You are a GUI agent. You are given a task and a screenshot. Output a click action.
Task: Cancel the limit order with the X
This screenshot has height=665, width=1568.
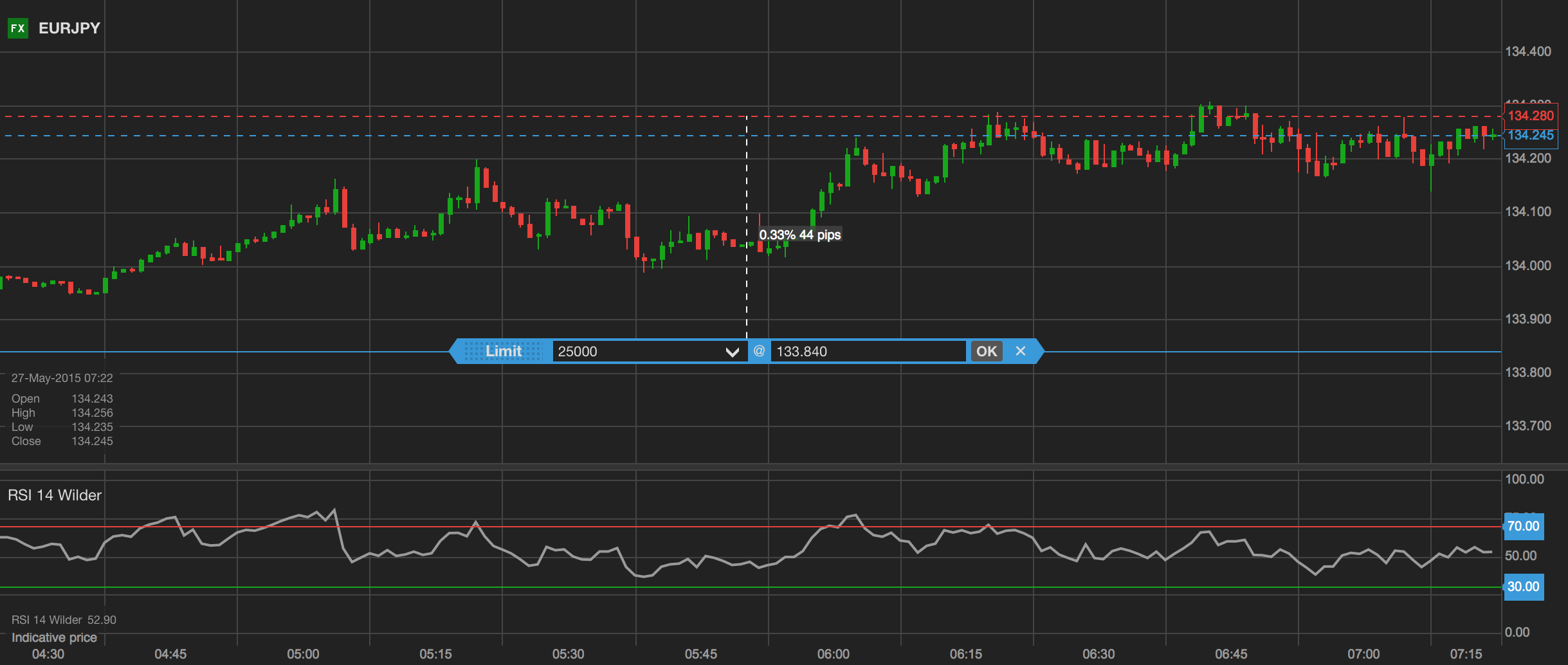[x=1020, y=351]
